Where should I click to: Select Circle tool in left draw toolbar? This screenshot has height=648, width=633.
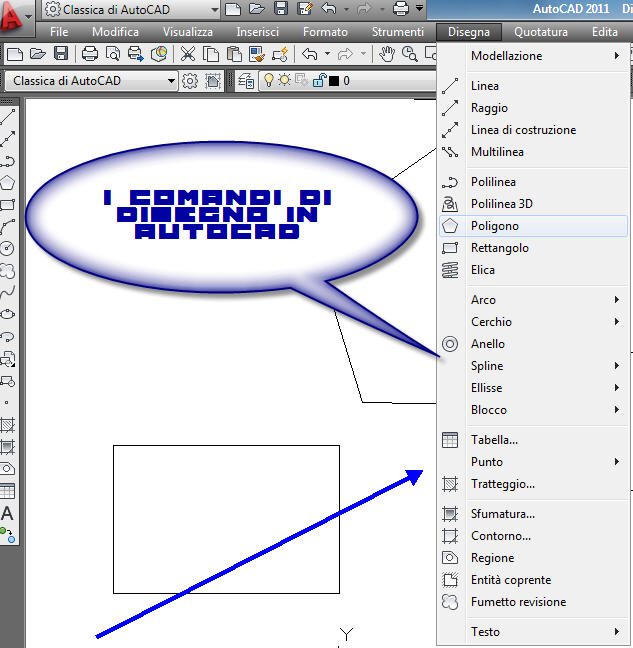[7, 248]
